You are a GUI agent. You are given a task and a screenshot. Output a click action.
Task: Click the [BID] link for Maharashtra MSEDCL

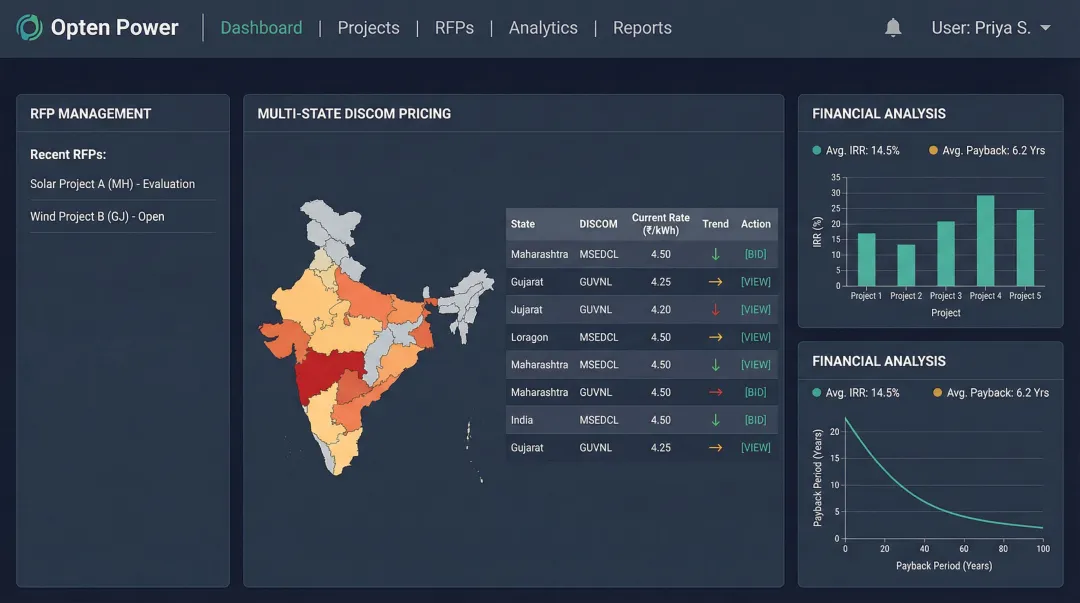[757, 254]
